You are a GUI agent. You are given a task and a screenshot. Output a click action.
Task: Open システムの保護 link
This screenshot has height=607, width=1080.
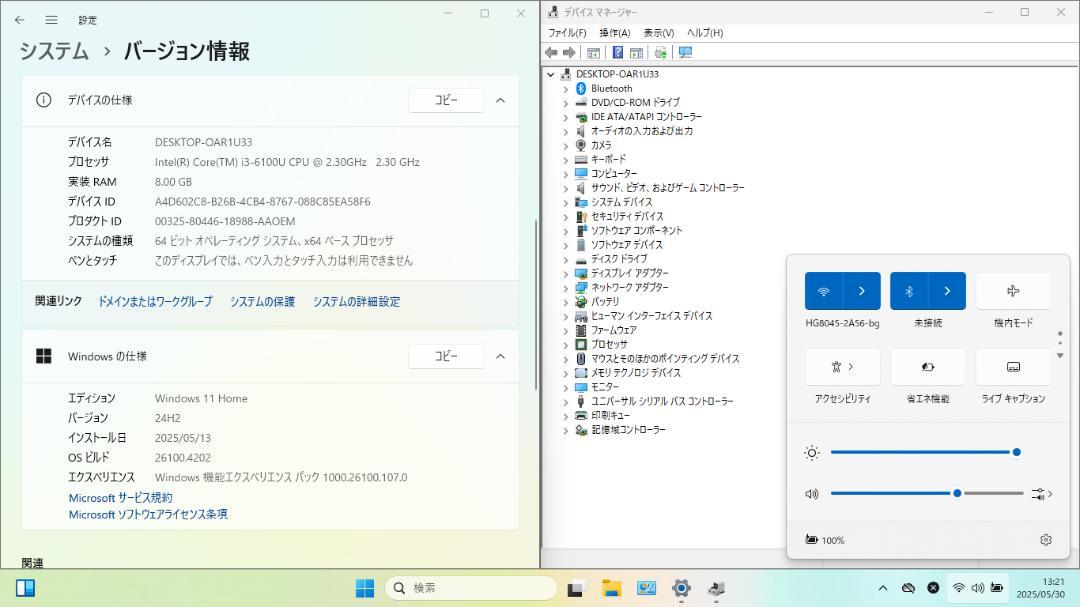pyautogui.click(x=262, y=302)
